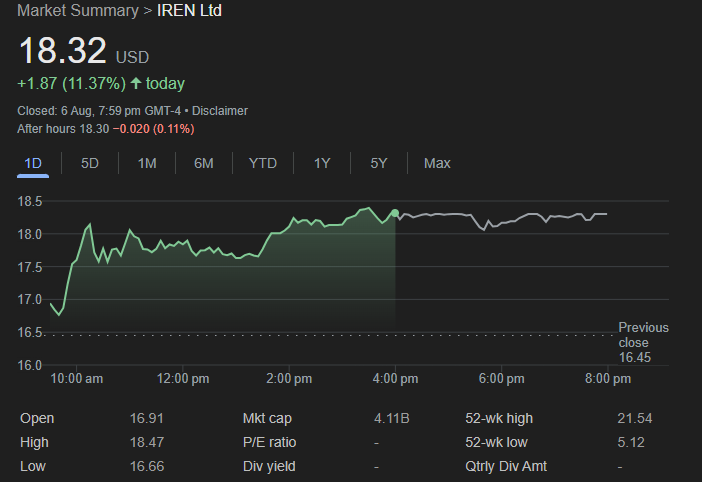The image size is (702, 482).
Task: Click the Previous close 16.45 label
Action: point(642,342)
